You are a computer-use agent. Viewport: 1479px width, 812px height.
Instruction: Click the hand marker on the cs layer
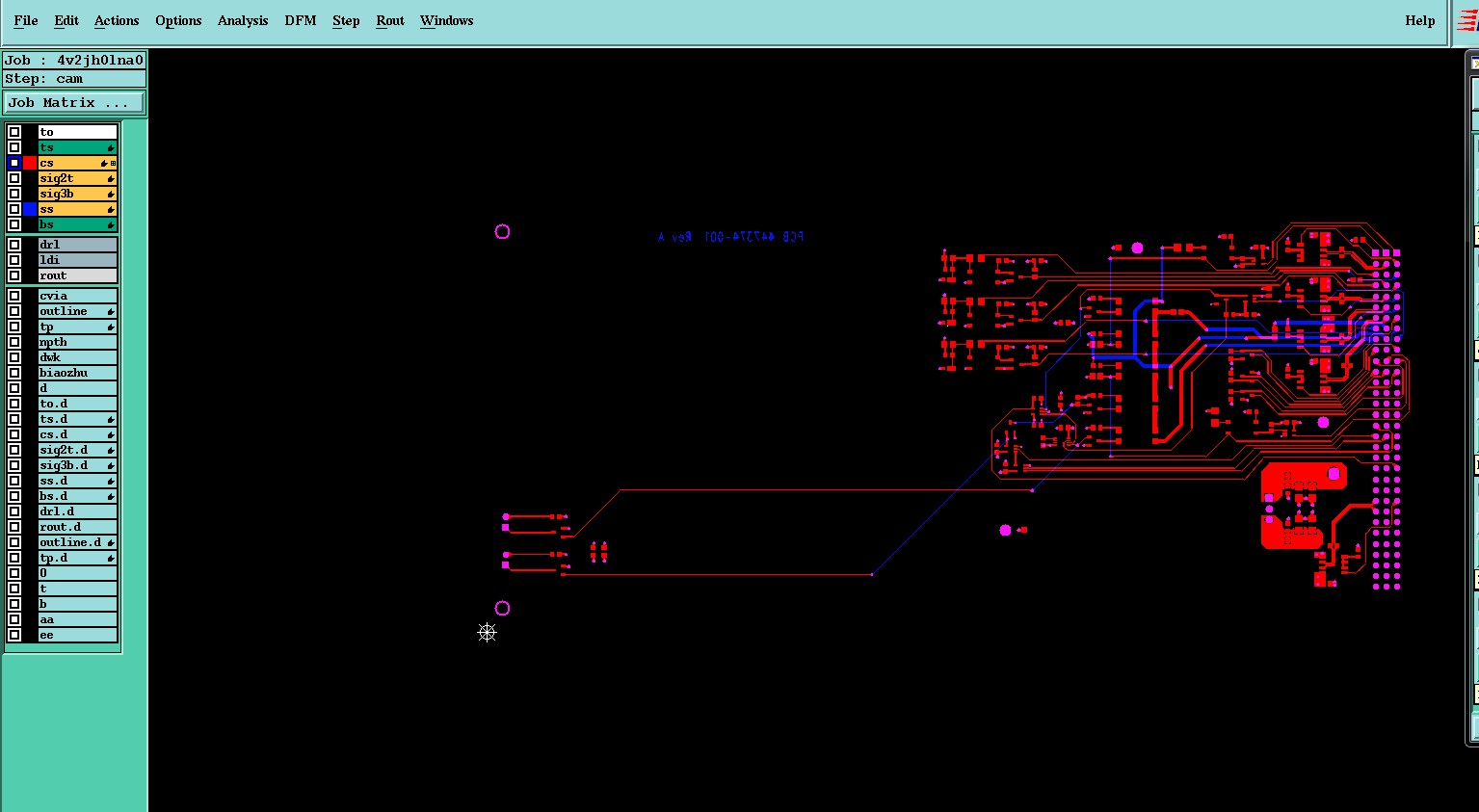click(x=104, y=163)
